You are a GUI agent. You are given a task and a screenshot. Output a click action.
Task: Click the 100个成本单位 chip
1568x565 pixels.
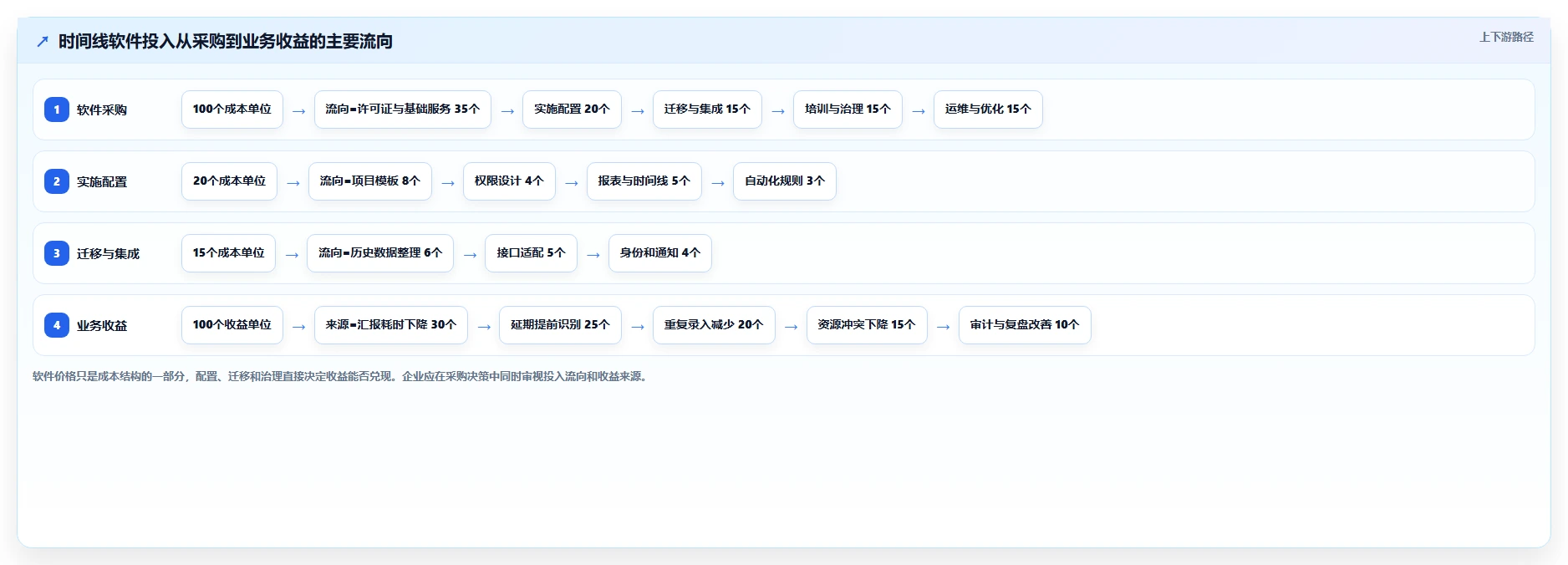click(x=232, y=109)
